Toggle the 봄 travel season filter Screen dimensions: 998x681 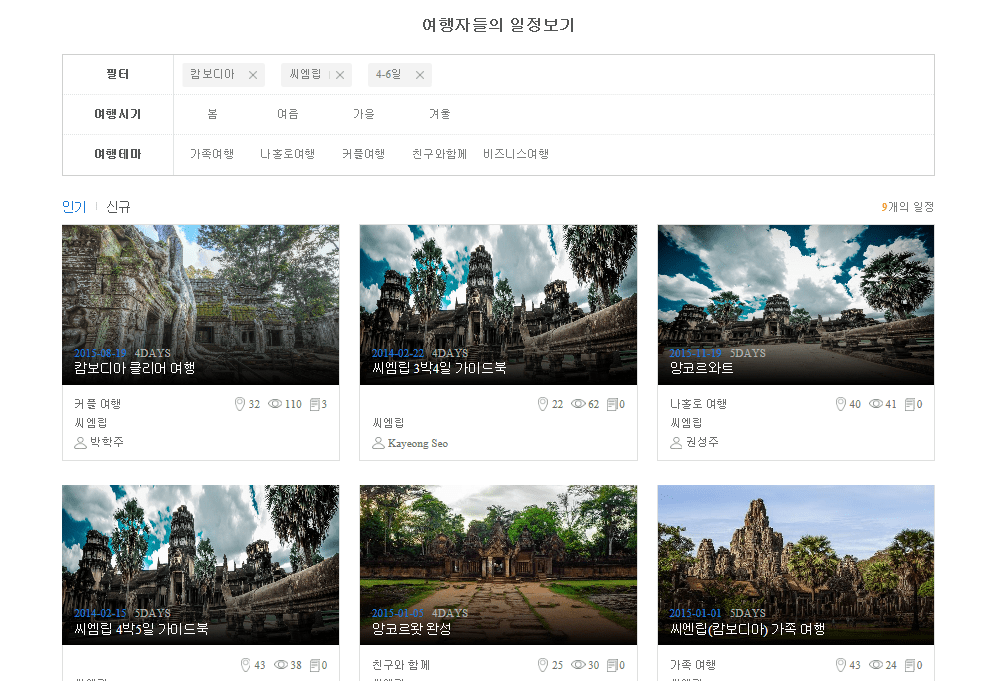(213, 114)
